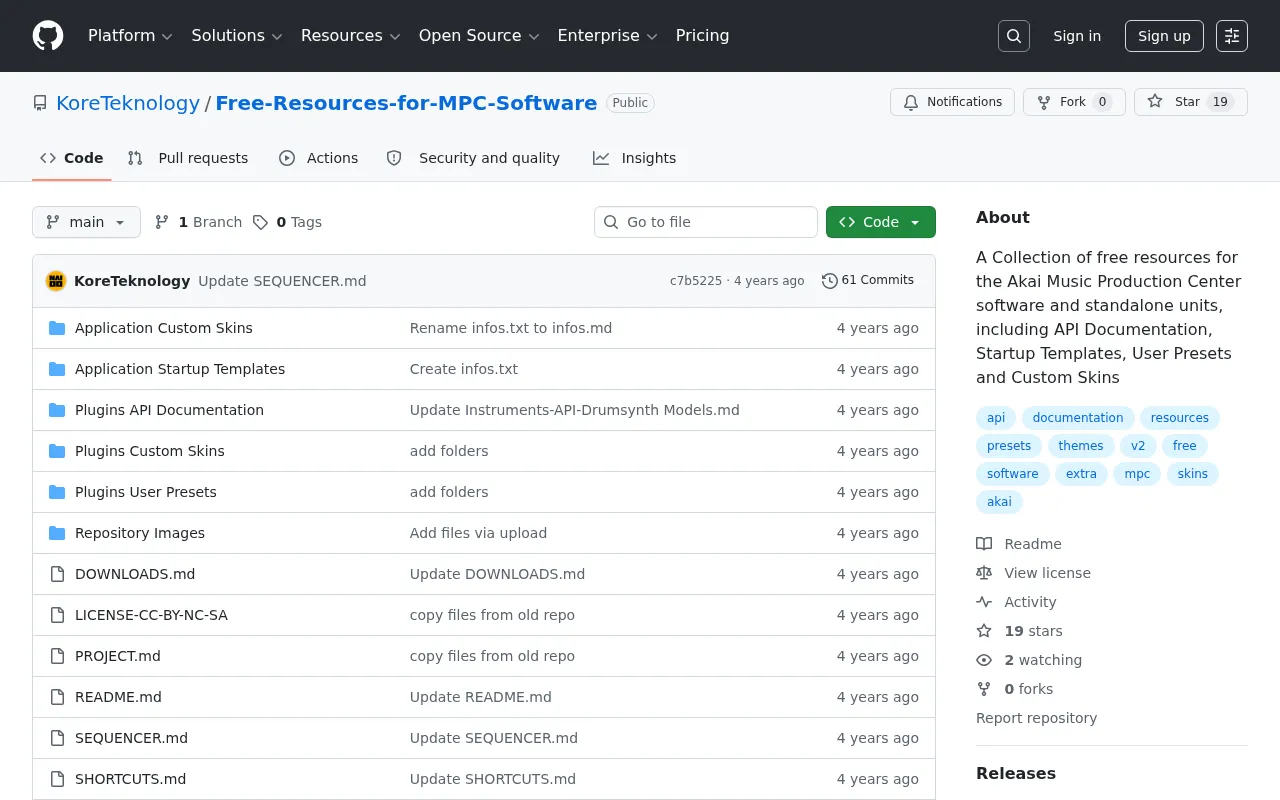The image size is (1280, 800).
Task: Star the repository with the Star button
Action: (x=1190, y=102)
